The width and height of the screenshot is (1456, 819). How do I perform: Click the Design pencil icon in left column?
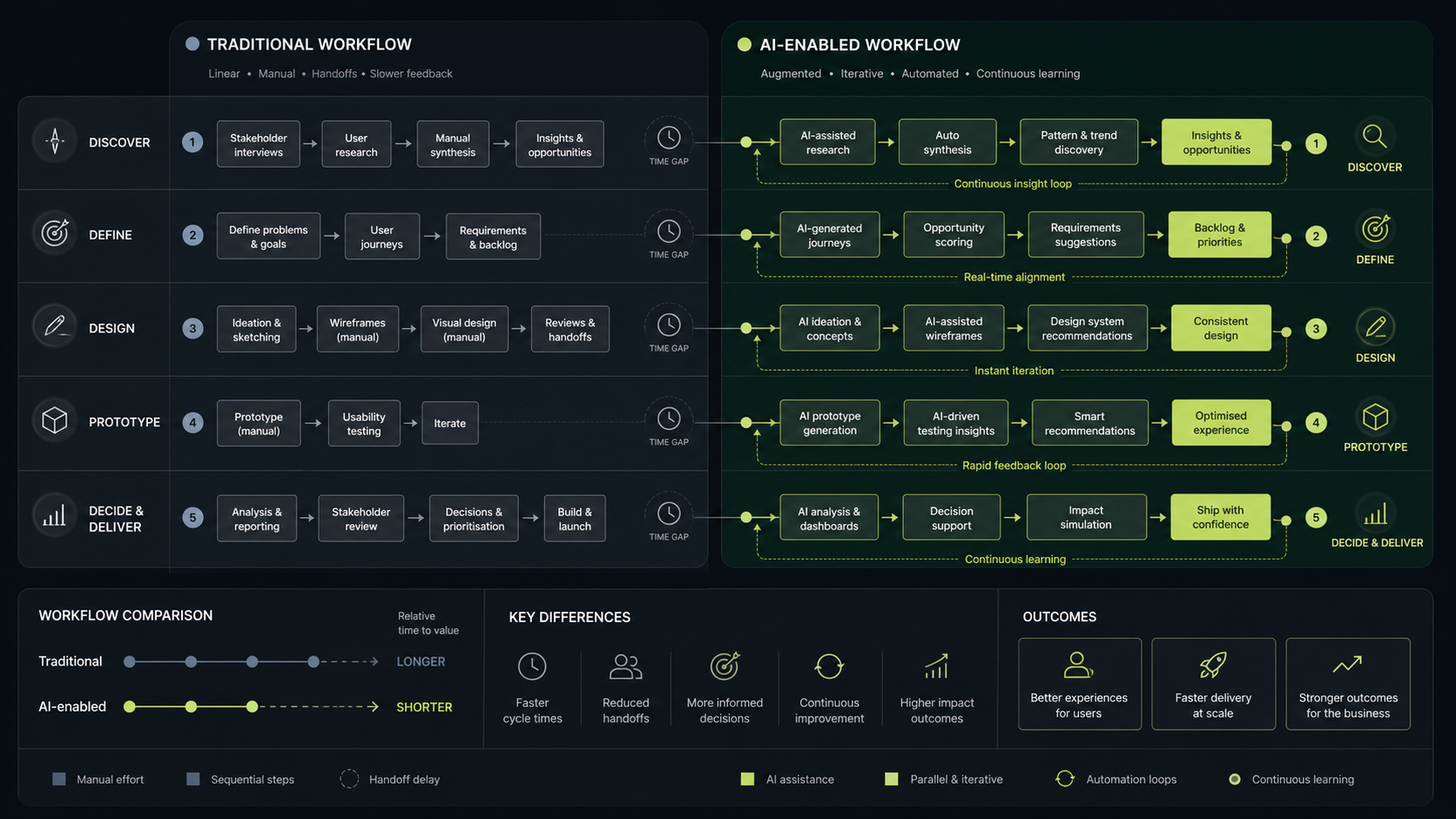[x=55, y=327]
